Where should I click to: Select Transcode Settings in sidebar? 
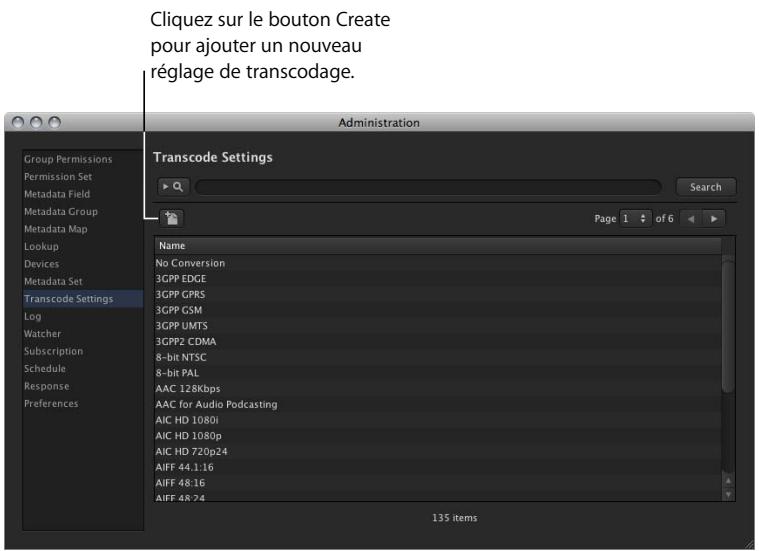tap(83, 299)
